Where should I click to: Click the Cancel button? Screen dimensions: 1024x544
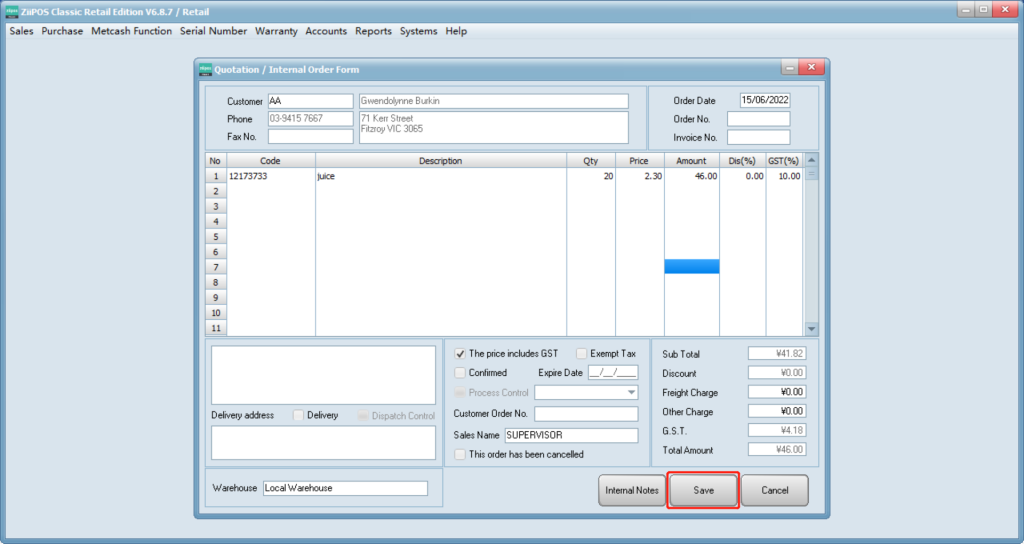coord(775,490)
